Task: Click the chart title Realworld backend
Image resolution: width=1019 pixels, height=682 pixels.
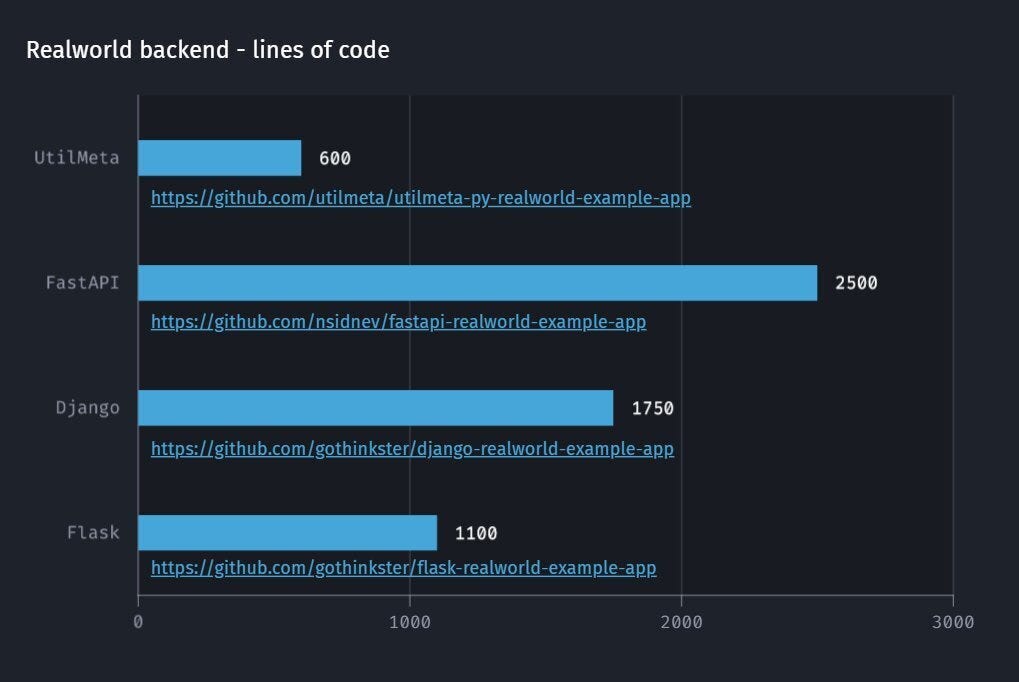Action: (x=209, y=49)
